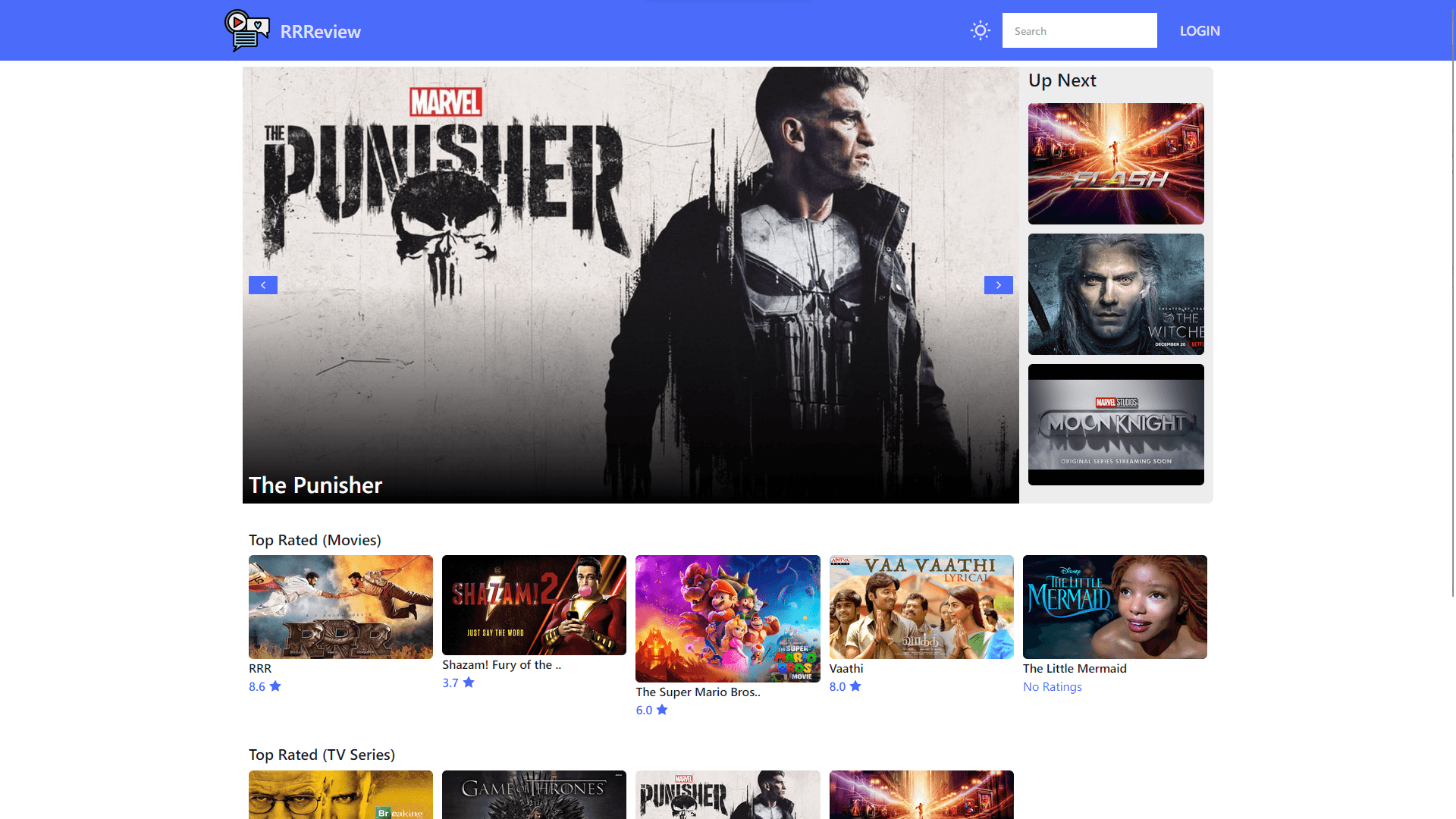Click the Shazam! Fury of the .. title
This screenshot has height=819, width=1456.
point(501,664)
